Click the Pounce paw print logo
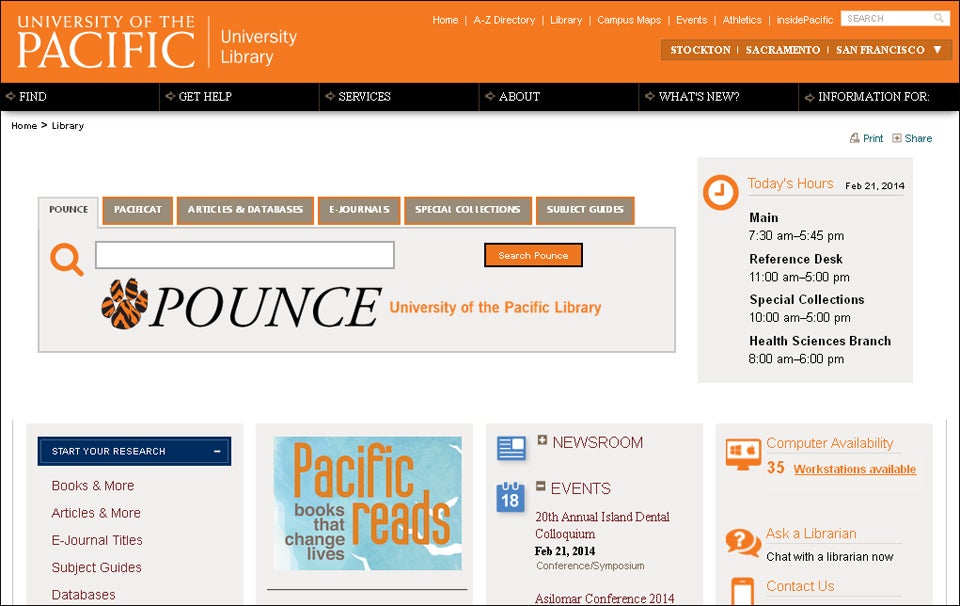 coord(123,302)
